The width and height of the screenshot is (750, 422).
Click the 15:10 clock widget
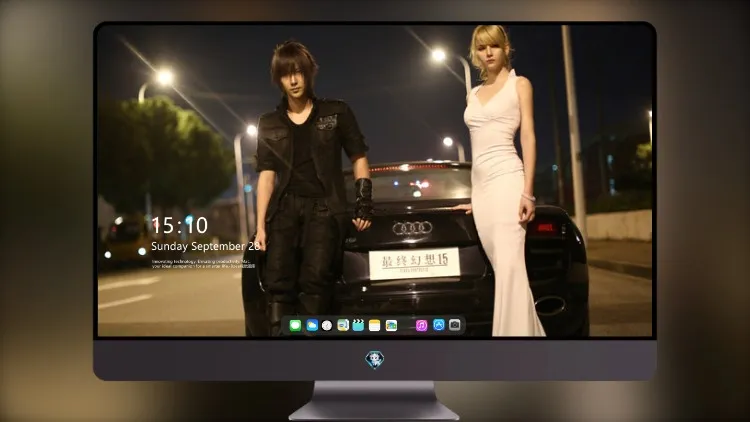point(179,225)
